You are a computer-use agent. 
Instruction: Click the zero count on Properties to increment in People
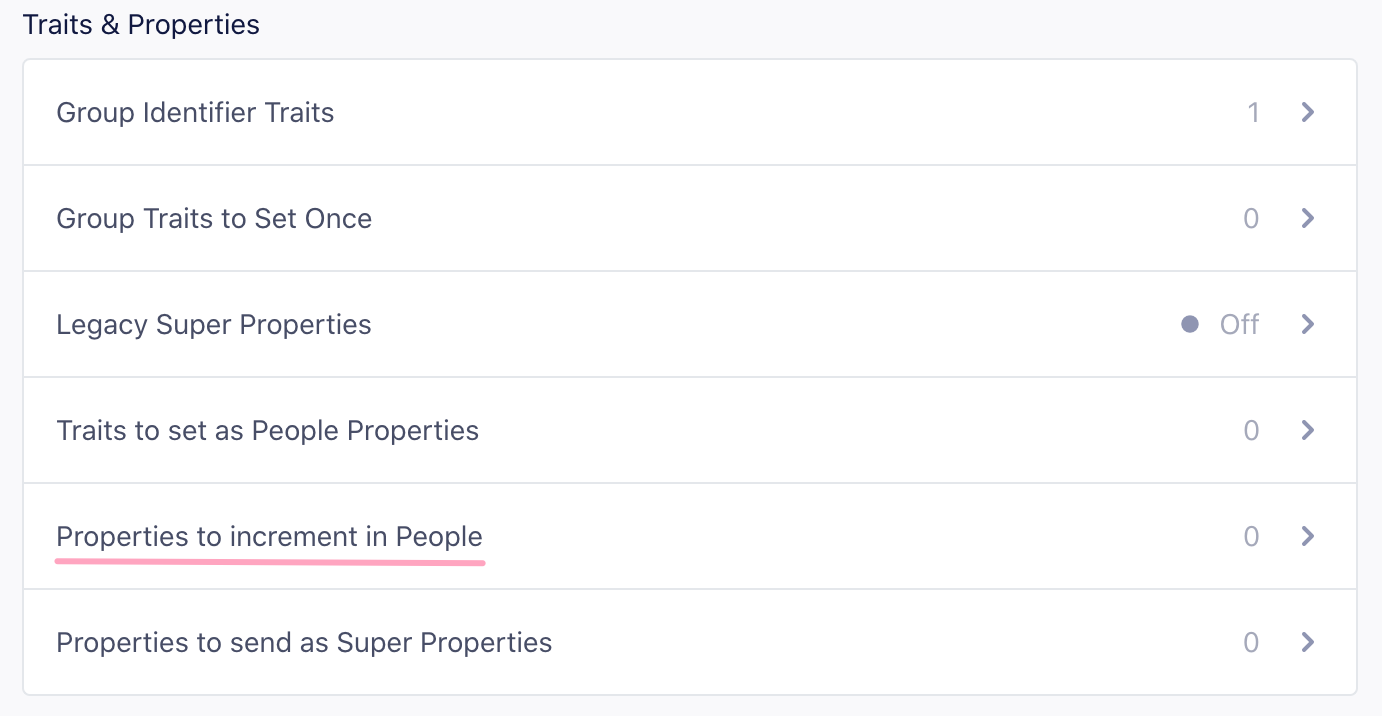pos(1251,536)
